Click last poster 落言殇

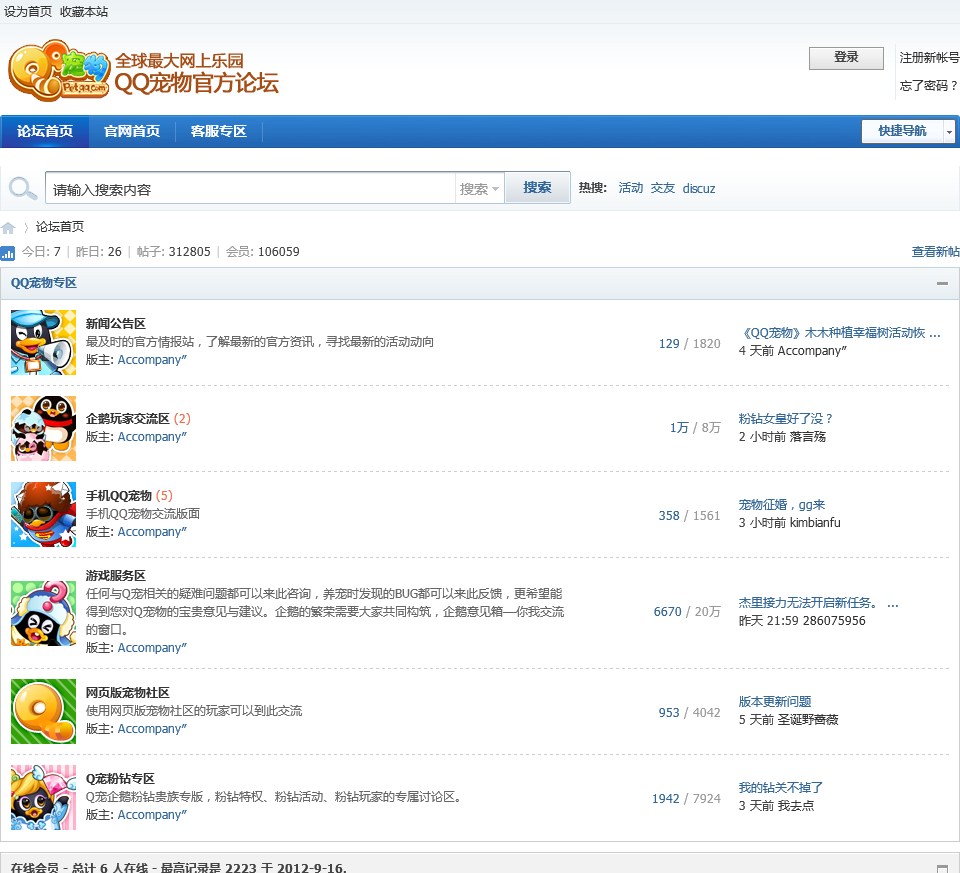(808, 437)
